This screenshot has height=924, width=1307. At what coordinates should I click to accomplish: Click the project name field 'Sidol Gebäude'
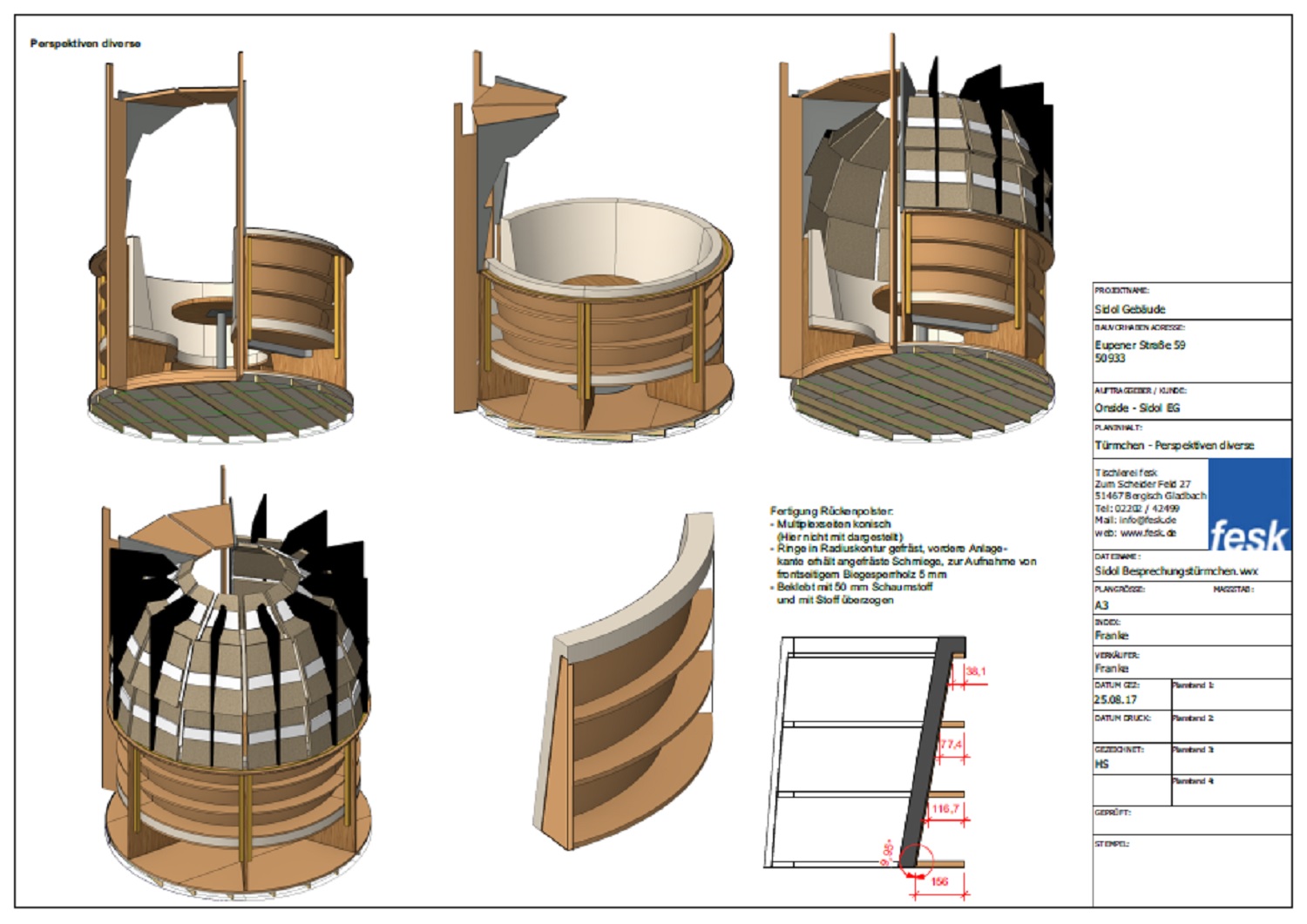[1130, 309]
